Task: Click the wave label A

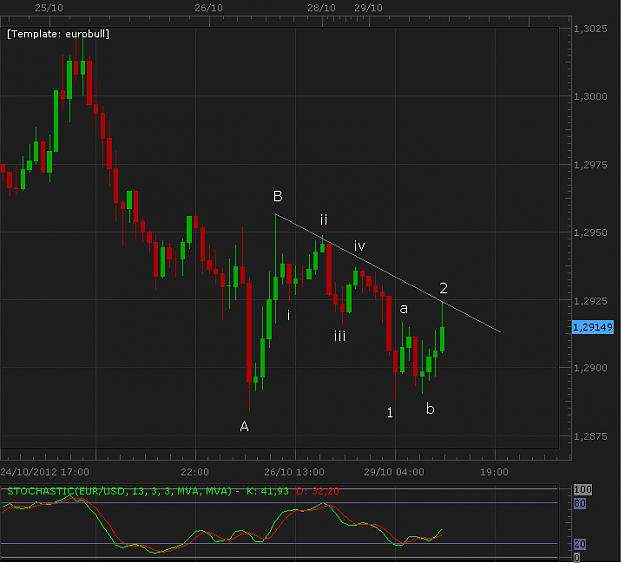Action: (244, 427)
